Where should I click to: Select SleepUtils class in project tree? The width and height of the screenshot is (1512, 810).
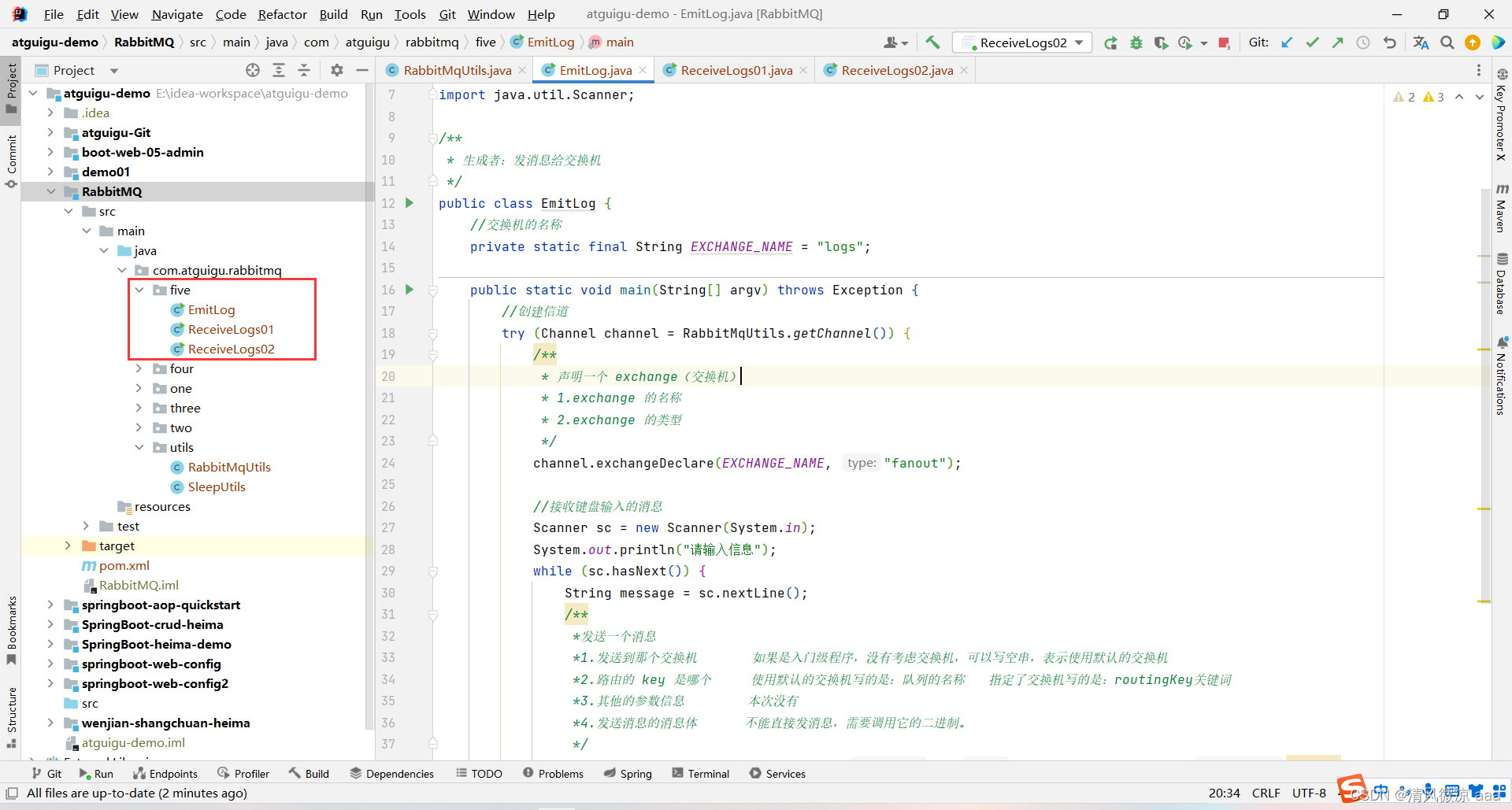[217, 486]
